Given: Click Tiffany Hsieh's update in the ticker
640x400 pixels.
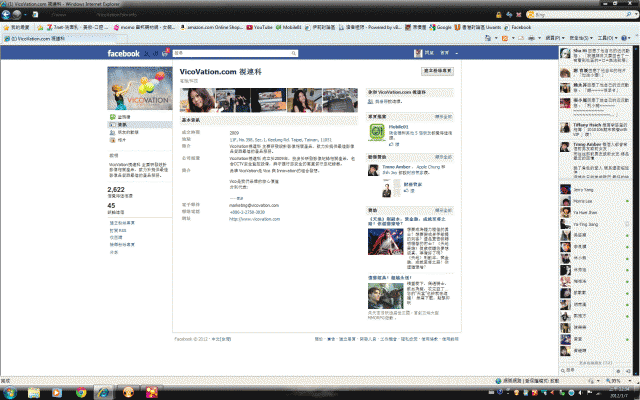Looking at the screenshot, I should (x=595, y=129).
